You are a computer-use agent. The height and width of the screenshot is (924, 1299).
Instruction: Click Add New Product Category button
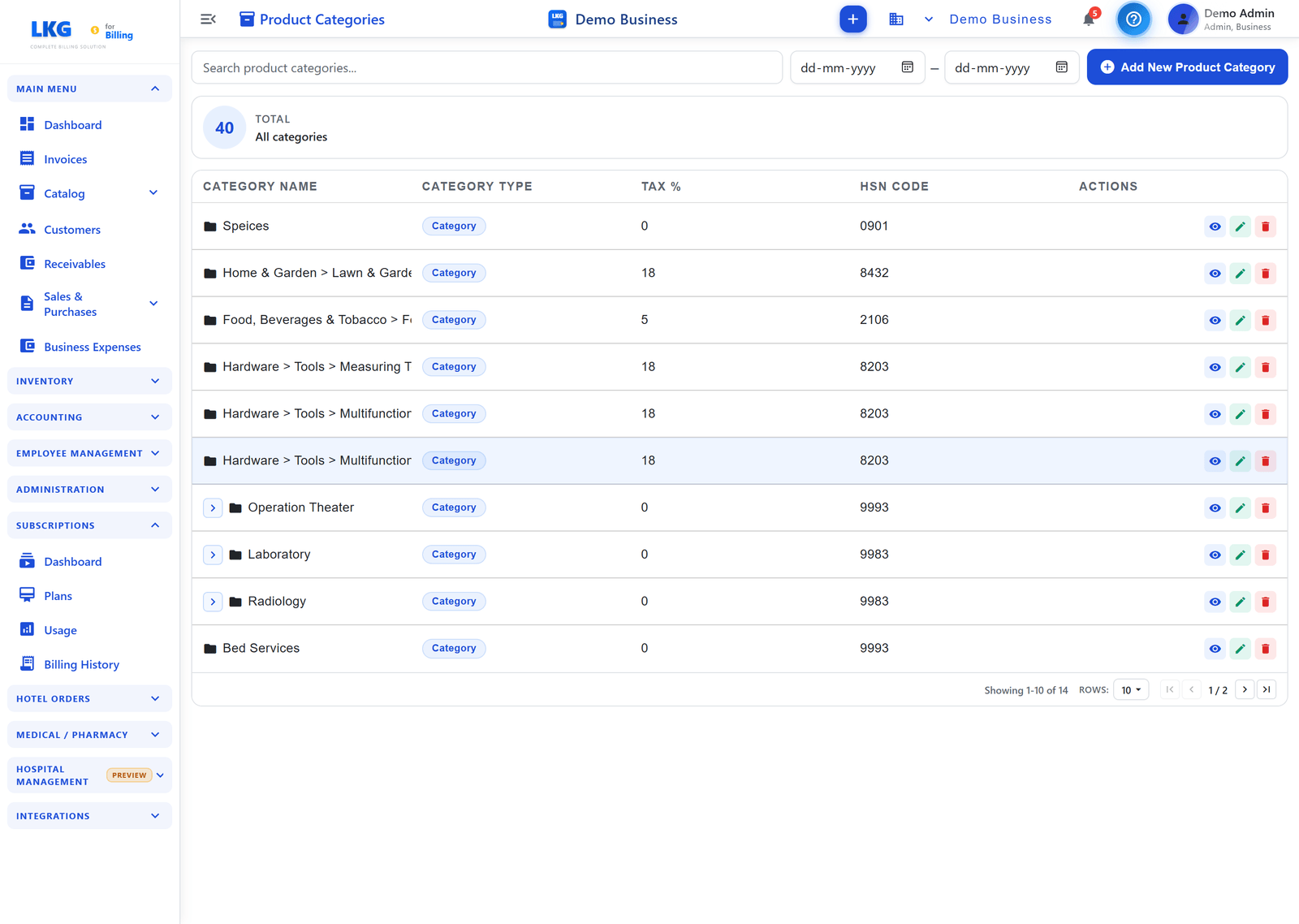click(1187, 67)
